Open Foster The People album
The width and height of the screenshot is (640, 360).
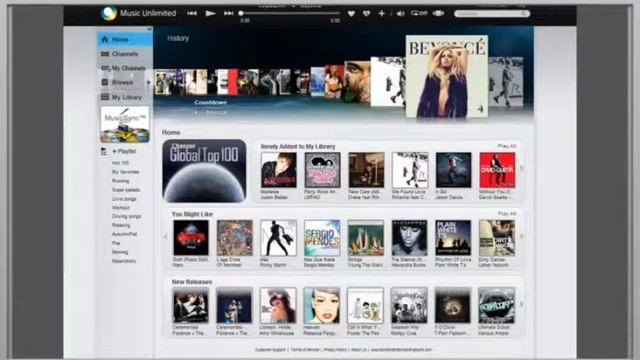[365, 306]
